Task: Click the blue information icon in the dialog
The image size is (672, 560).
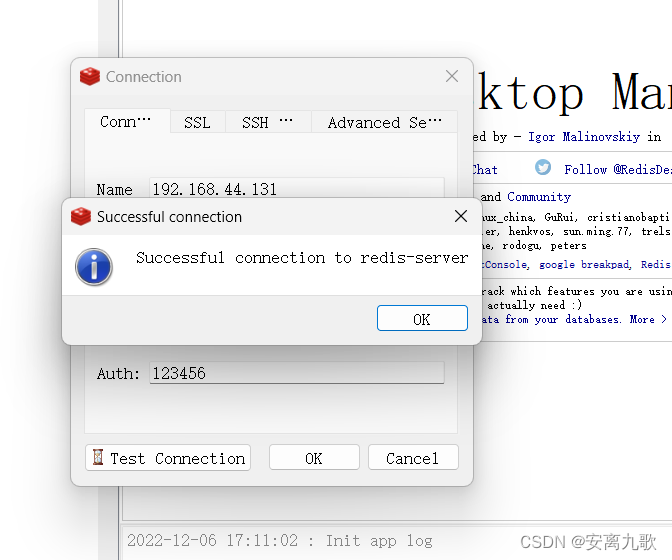Action: pyautogui.click(x=94, y=267)
